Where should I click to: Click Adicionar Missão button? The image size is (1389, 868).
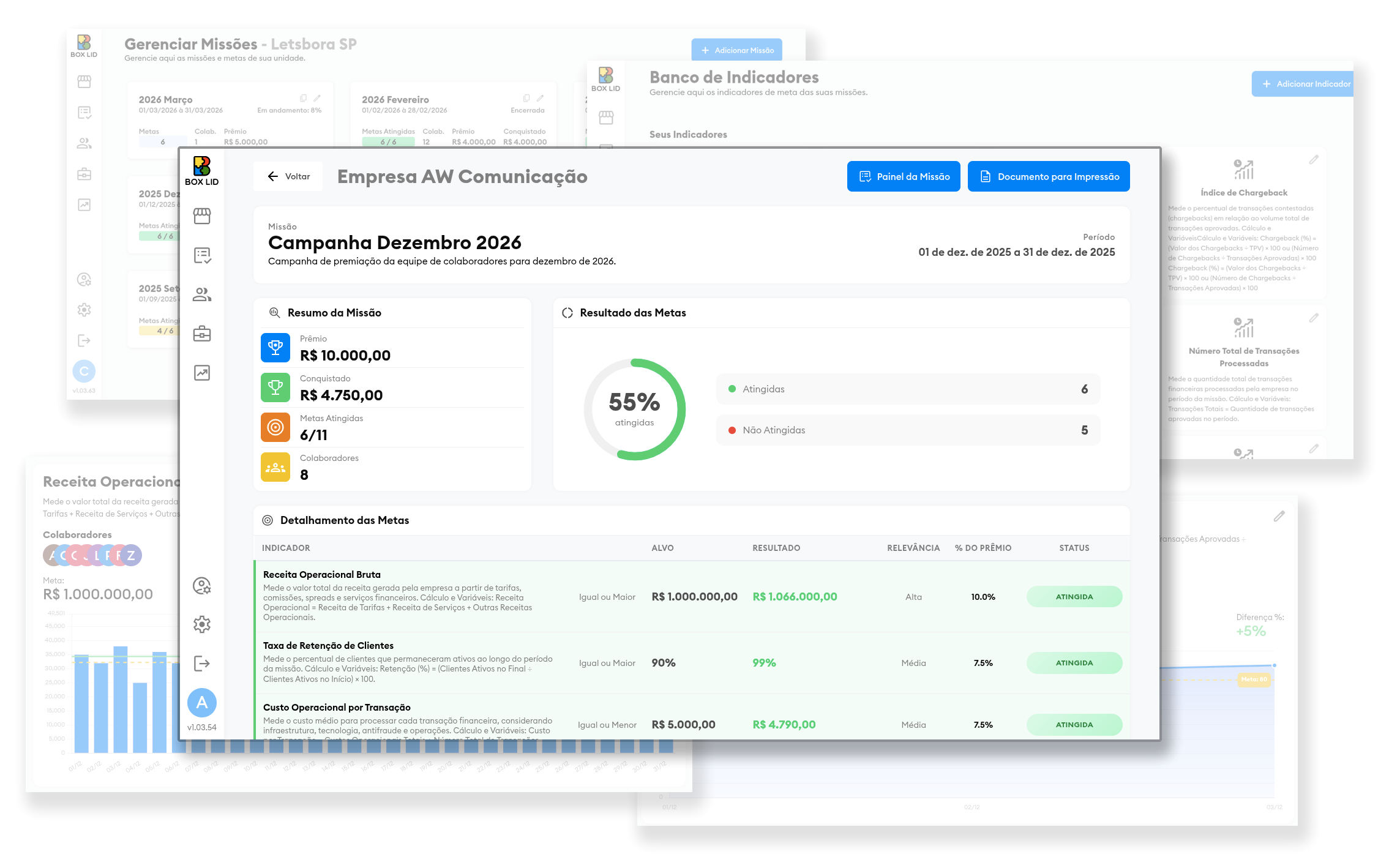737,50
